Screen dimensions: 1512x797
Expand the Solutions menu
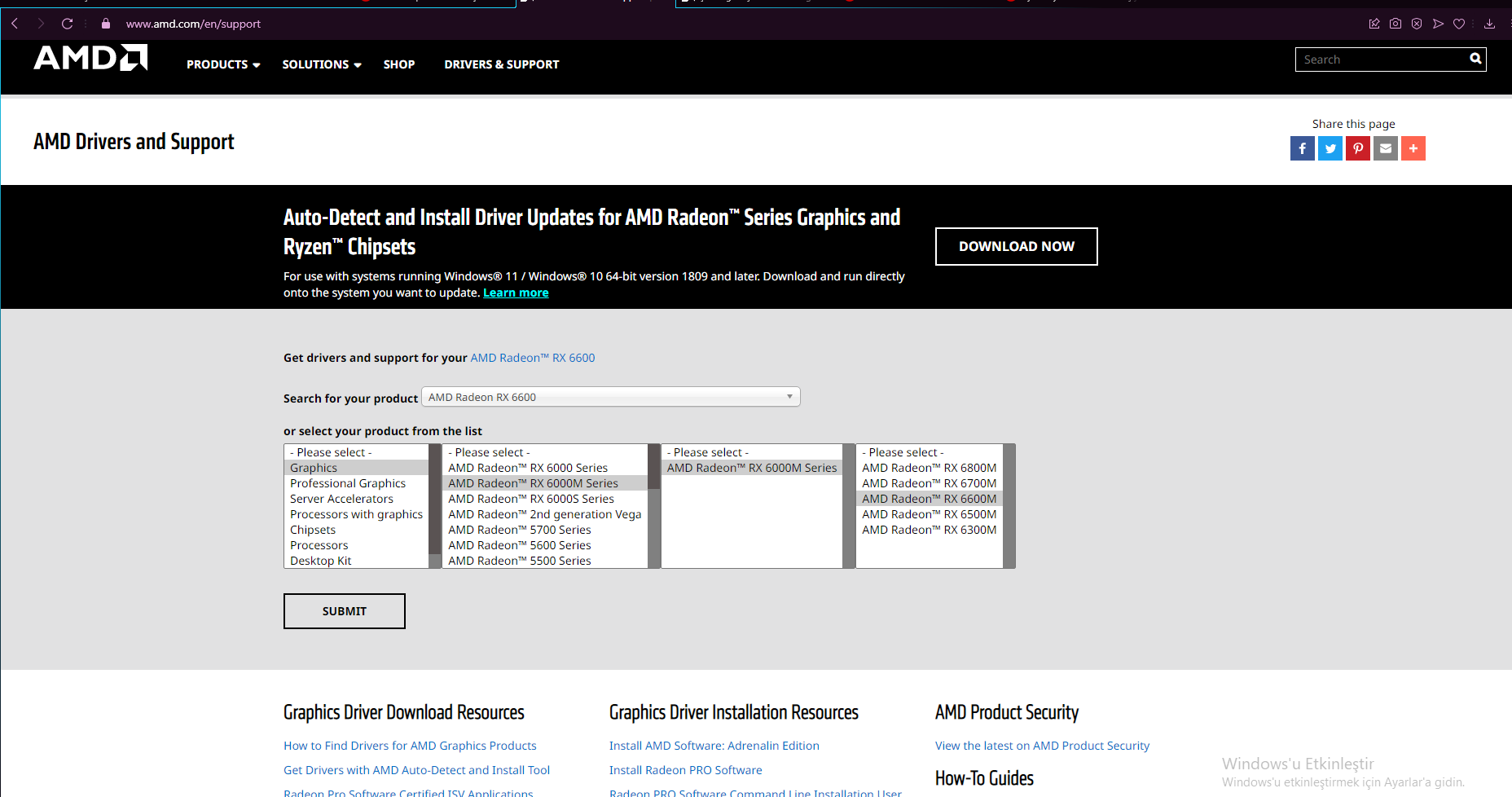coord(322,64)
